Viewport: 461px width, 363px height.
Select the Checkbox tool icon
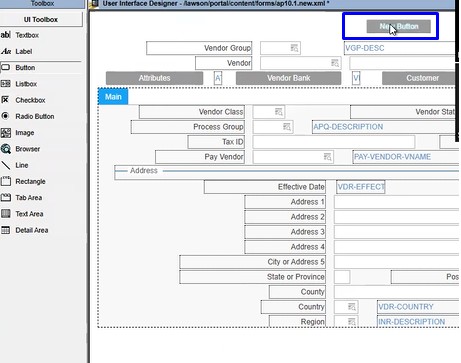tap(5, 100)
